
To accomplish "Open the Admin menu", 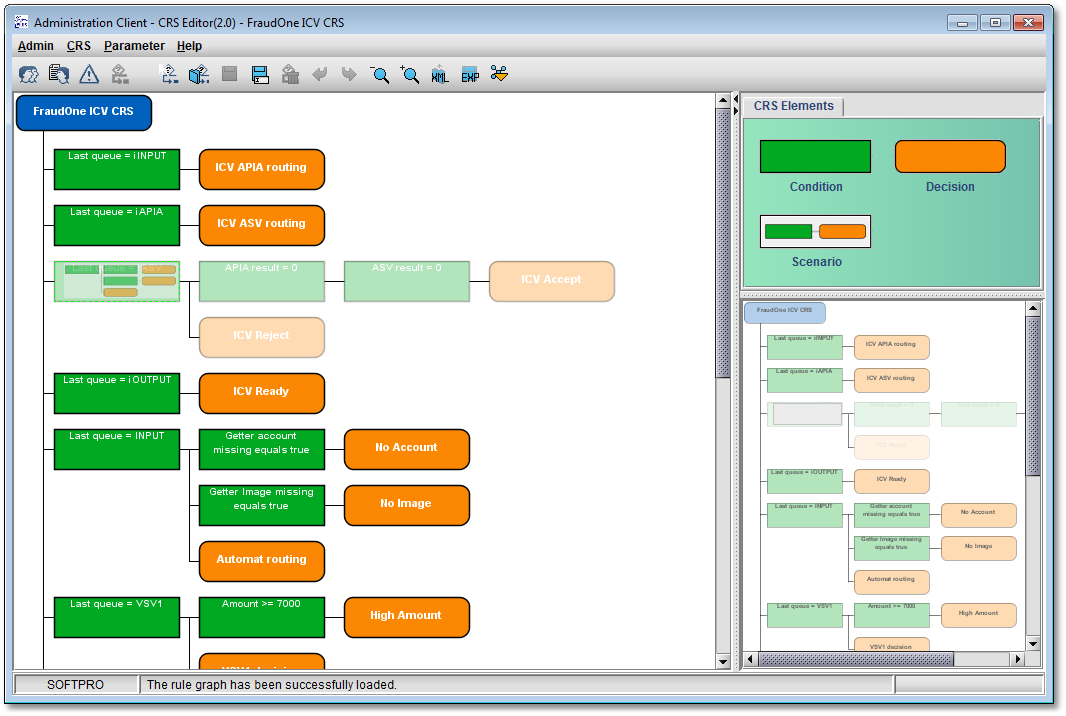I will click(36, 46).
